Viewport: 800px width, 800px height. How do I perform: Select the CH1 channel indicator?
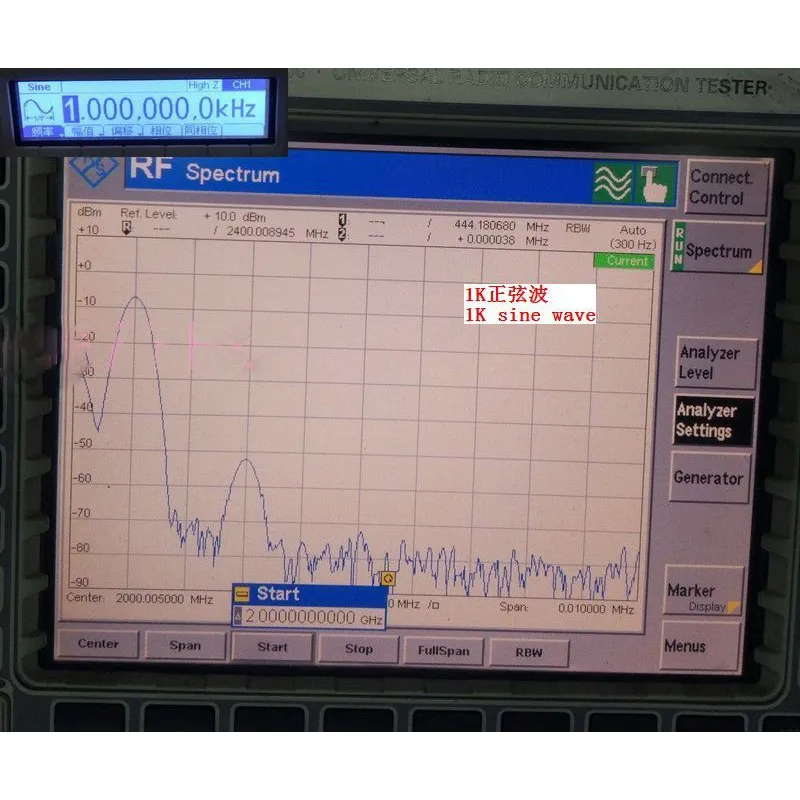[241, 85]
